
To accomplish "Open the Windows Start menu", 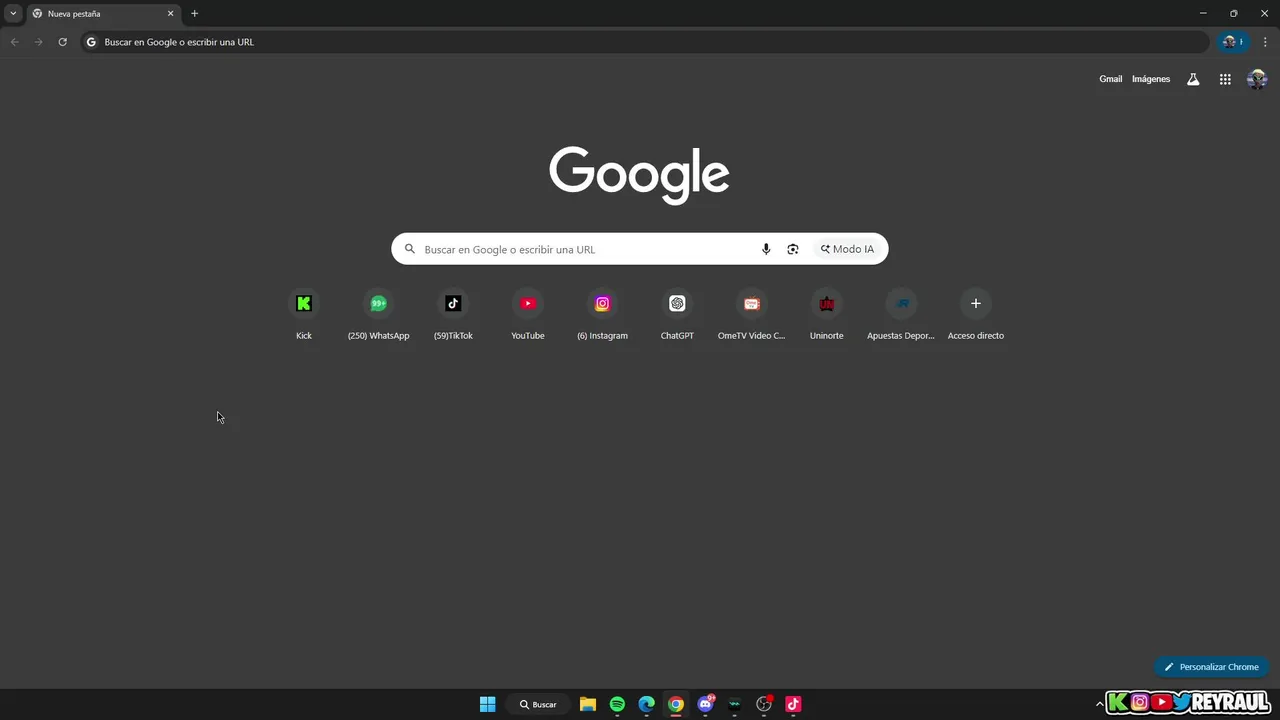I will click(487, 704).
